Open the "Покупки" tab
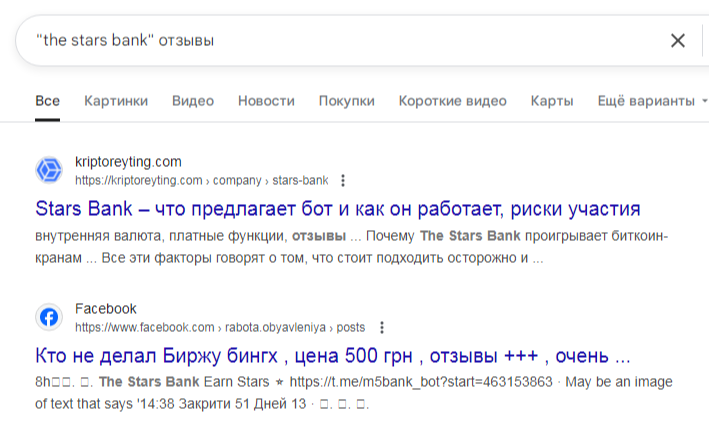709x446 pixels. click(x=346, y=101)
